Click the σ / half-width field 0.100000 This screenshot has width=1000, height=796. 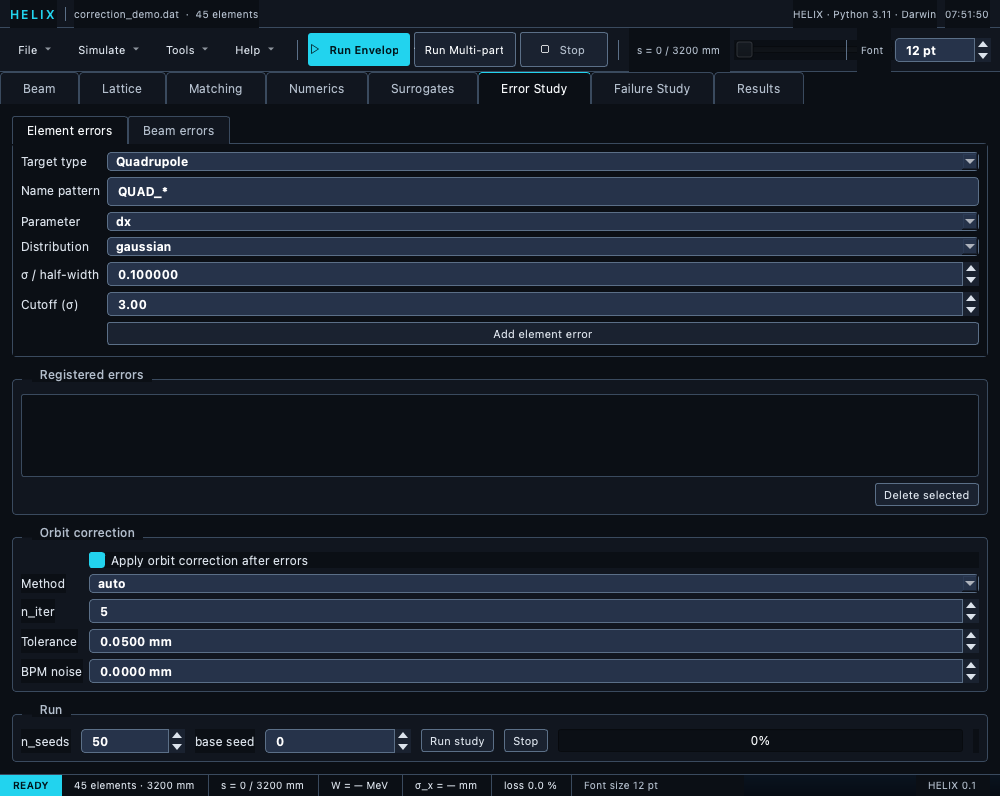534,274
